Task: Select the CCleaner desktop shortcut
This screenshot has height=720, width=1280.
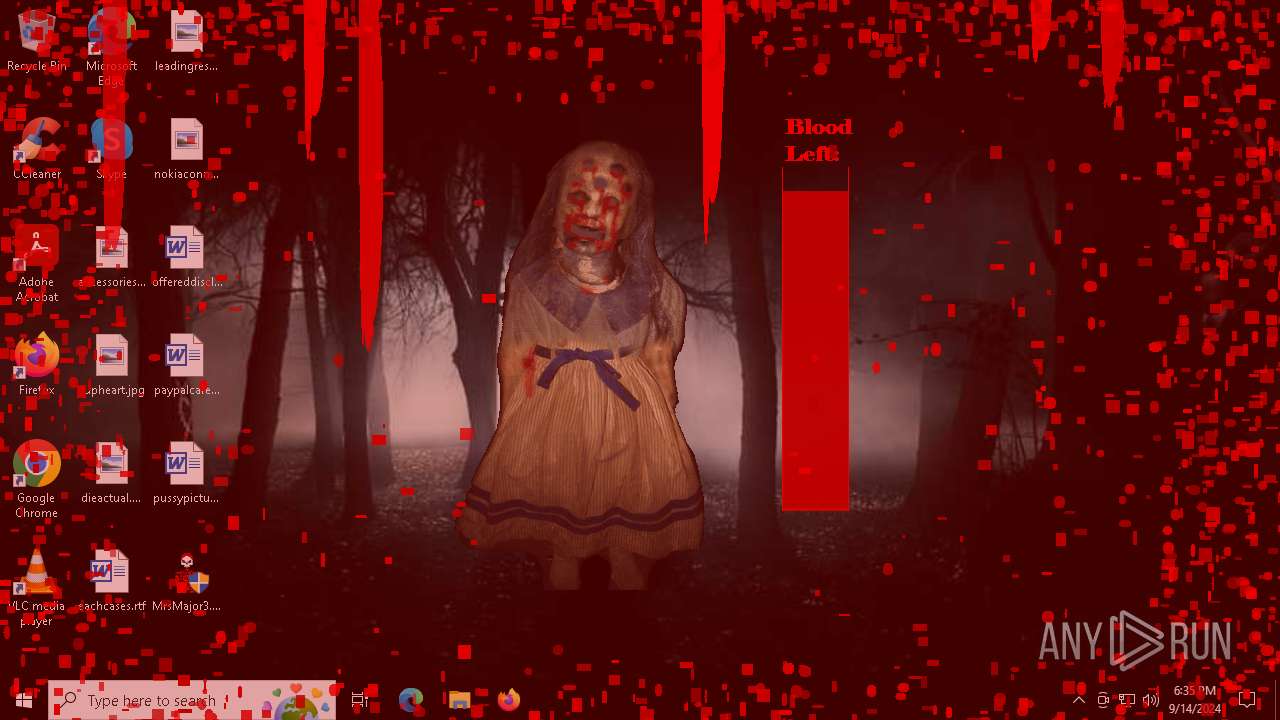Action: (x=37, y=150)
